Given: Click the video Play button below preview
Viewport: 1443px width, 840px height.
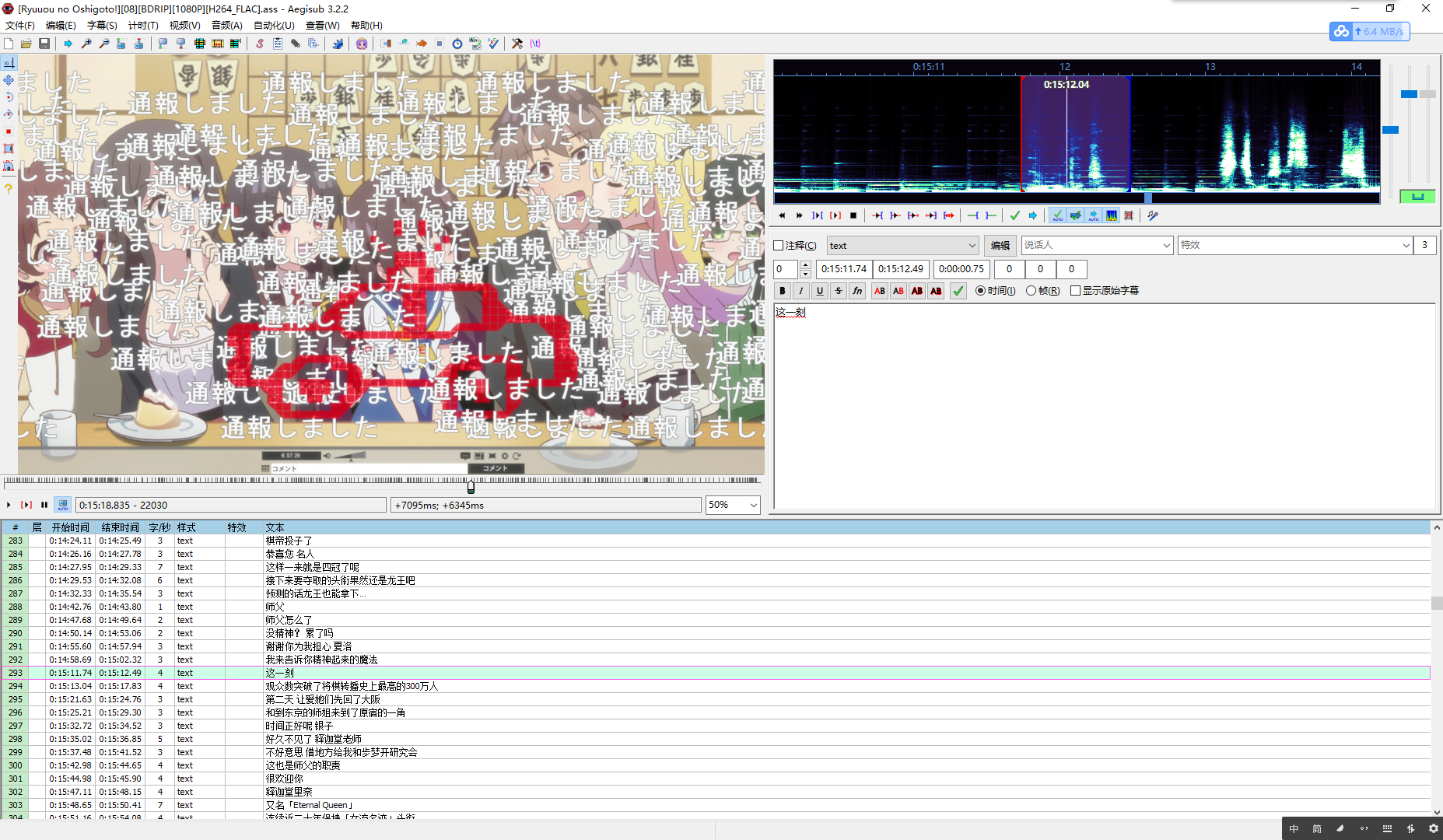Looking at the screenshot, I should [9, 506].
